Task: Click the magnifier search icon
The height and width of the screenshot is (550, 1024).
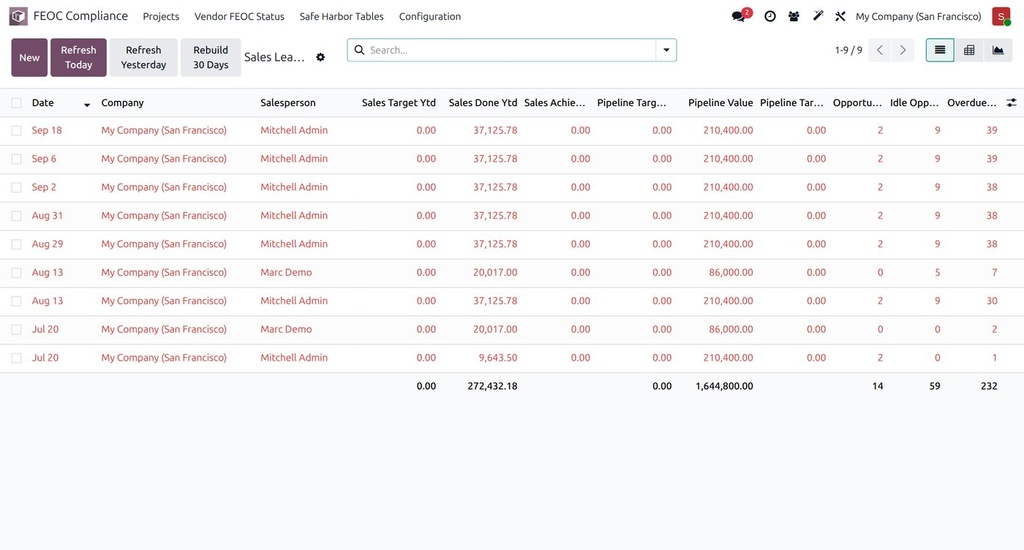Action: point(359,50)
